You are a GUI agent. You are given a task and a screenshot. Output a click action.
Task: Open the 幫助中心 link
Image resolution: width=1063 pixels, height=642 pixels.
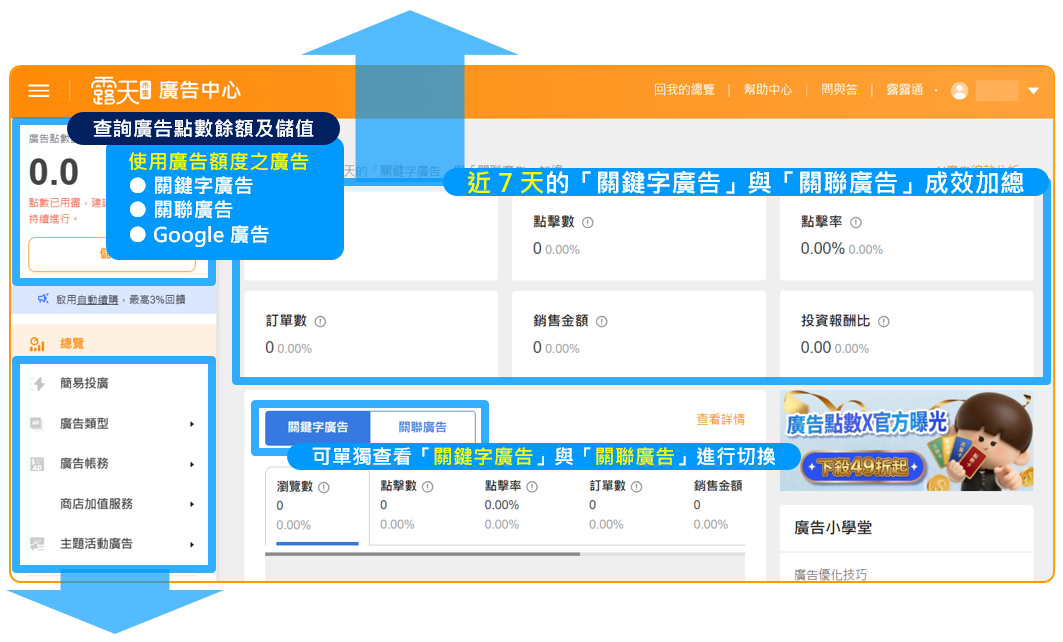coord(768,90)
